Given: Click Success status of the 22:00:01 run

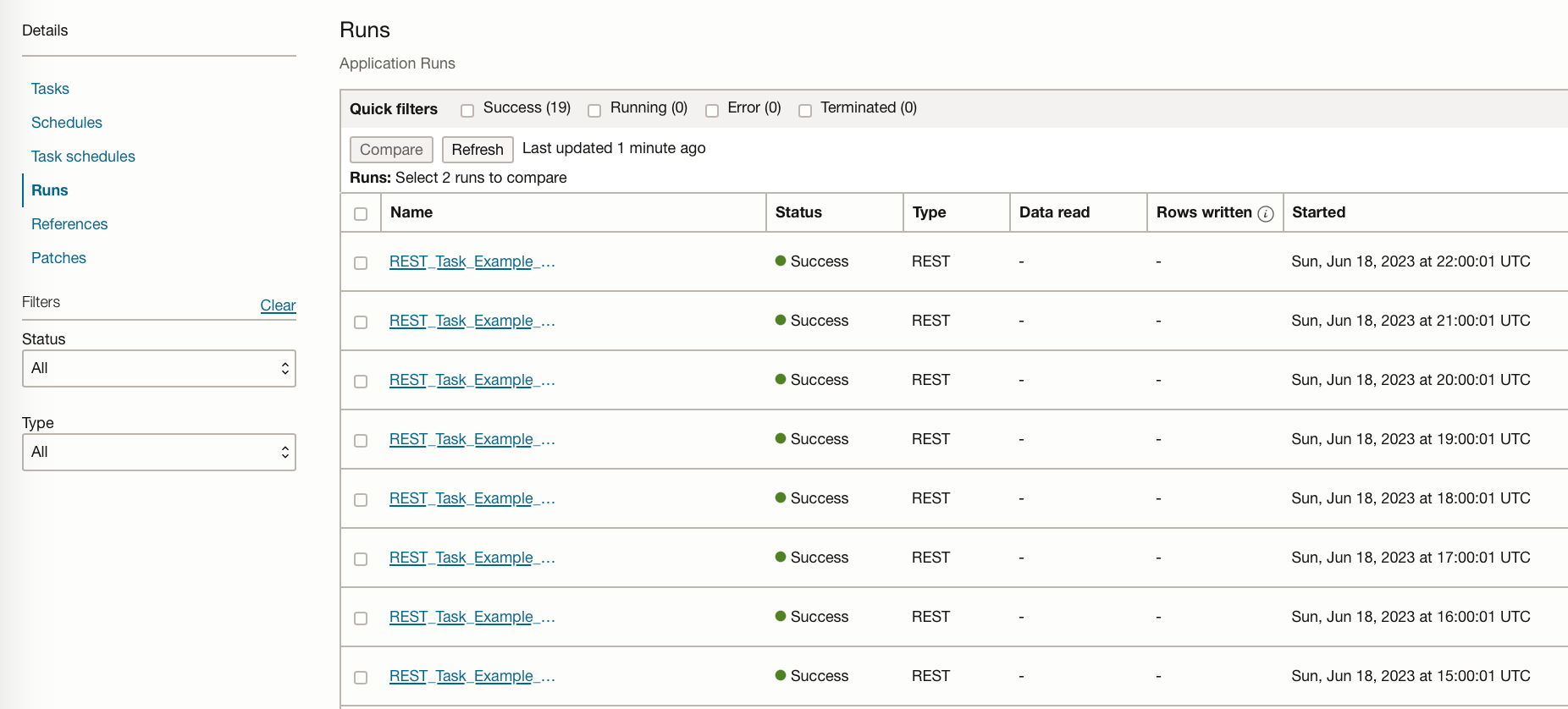Looking at the screenshot, I should point(812,261).
